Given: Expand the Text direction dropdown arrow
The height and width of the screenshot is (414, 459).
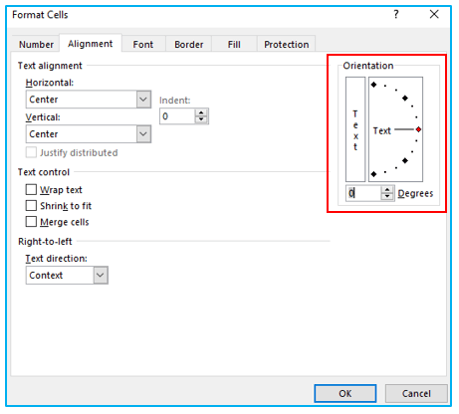Looking at the screenshot, I should click(100, 275).
